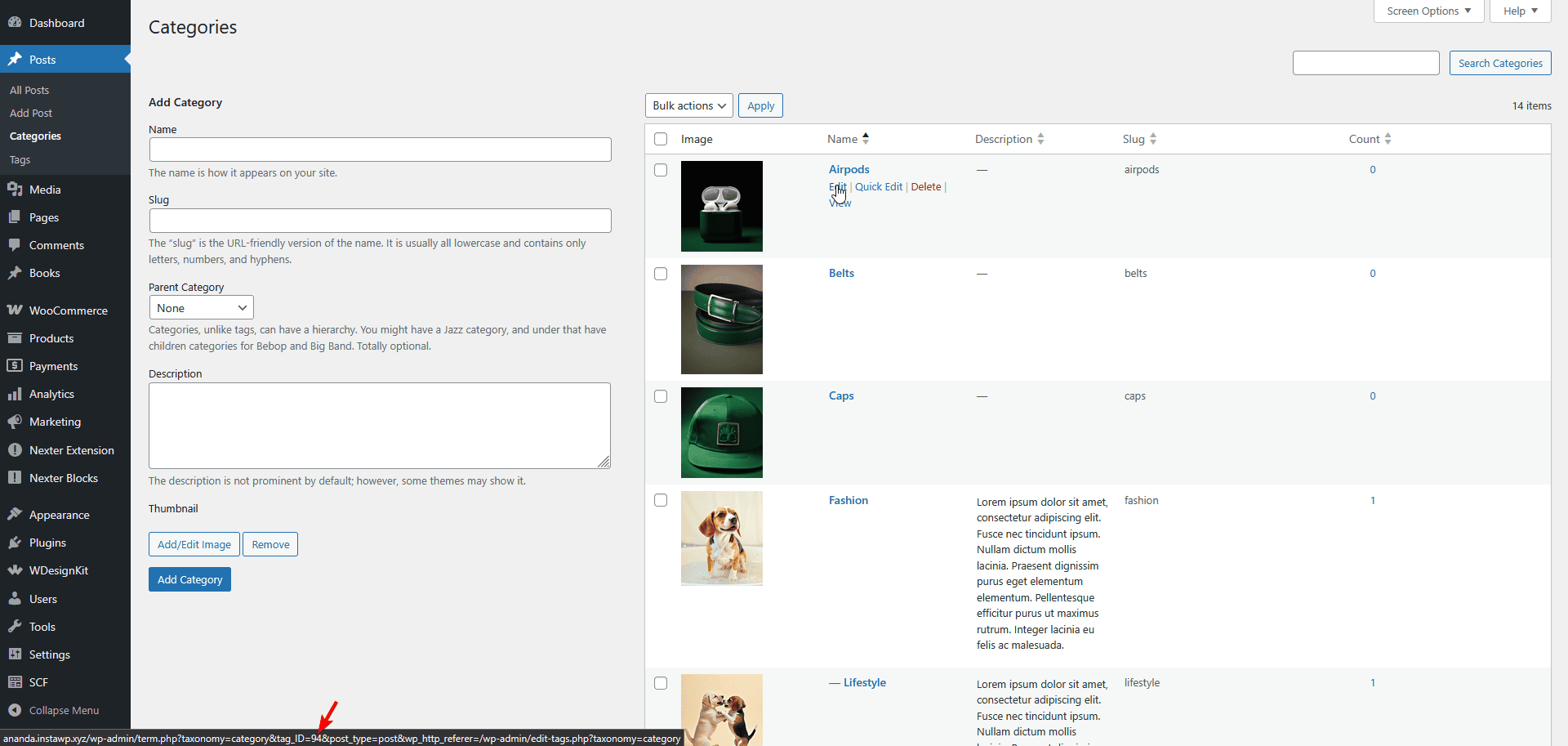Expand the Parent Category dropdown
This screenshot has height=746, width=1568.
[x=201, y=307]
